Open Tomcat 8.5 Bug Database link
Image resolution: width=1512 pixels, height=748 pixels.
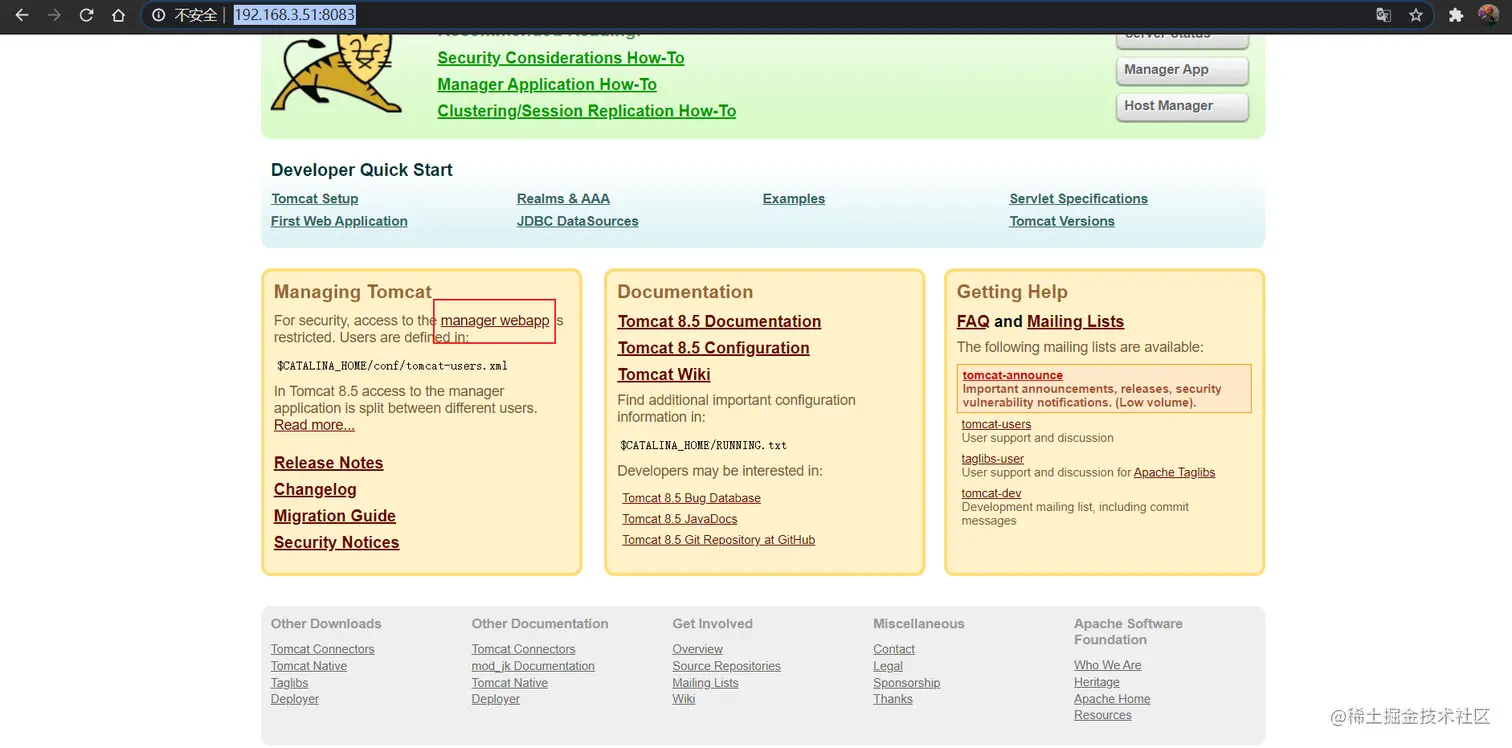(x=691, y=498)
